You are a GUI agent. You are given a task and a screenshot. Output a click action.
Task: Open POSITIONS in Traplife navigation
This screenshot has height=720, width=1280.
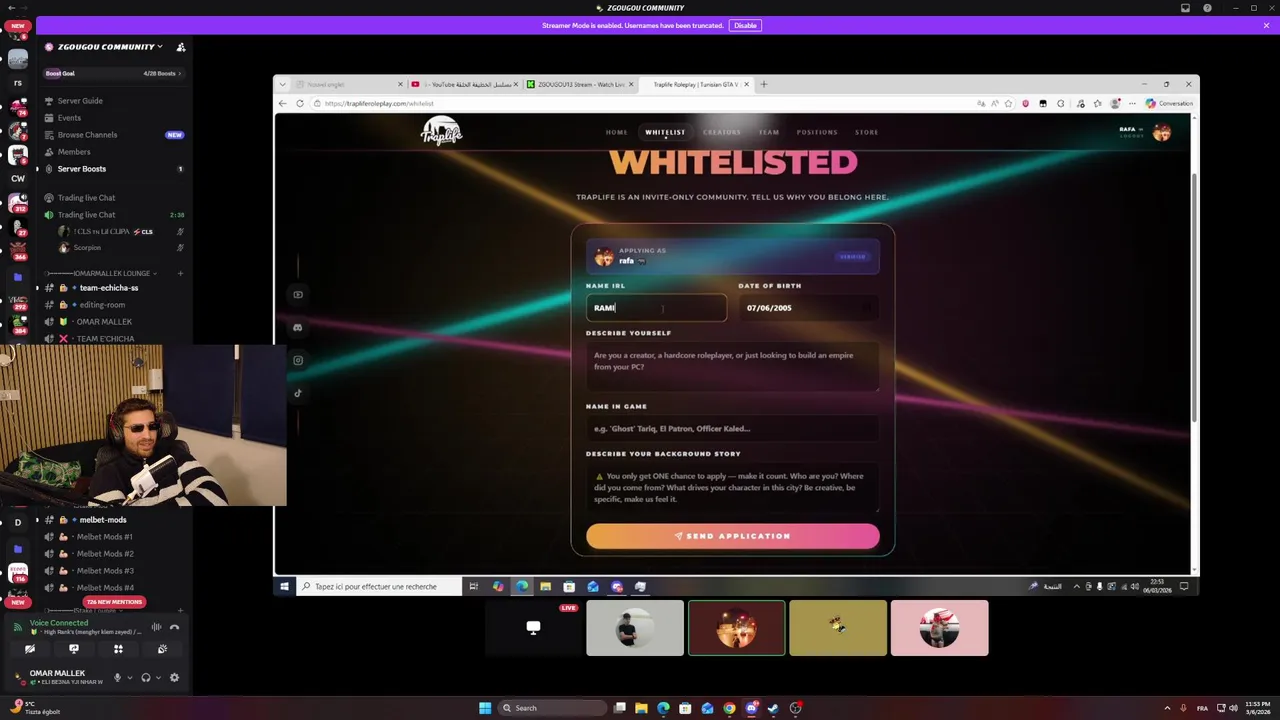[x=817, y=132]
